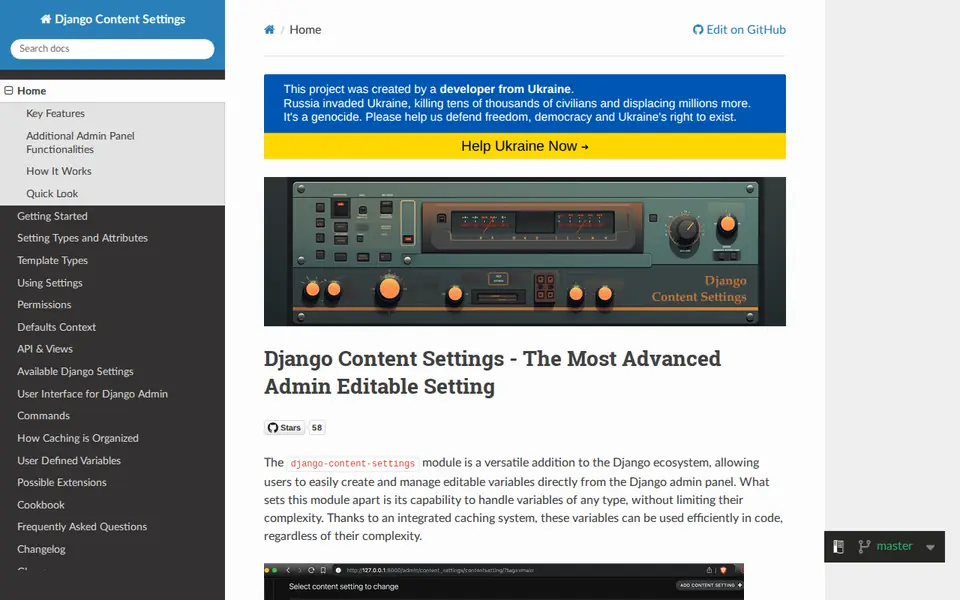Click the home icon in the breadcrumb
Image resolution: width=960 pixels, height=600 pixels.
point(269,30)
